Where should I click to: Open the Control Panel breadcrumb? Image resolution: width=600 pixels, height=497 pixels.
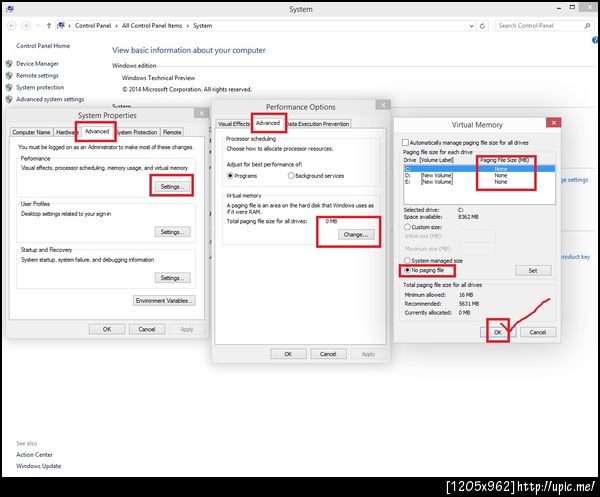(93, 26)
